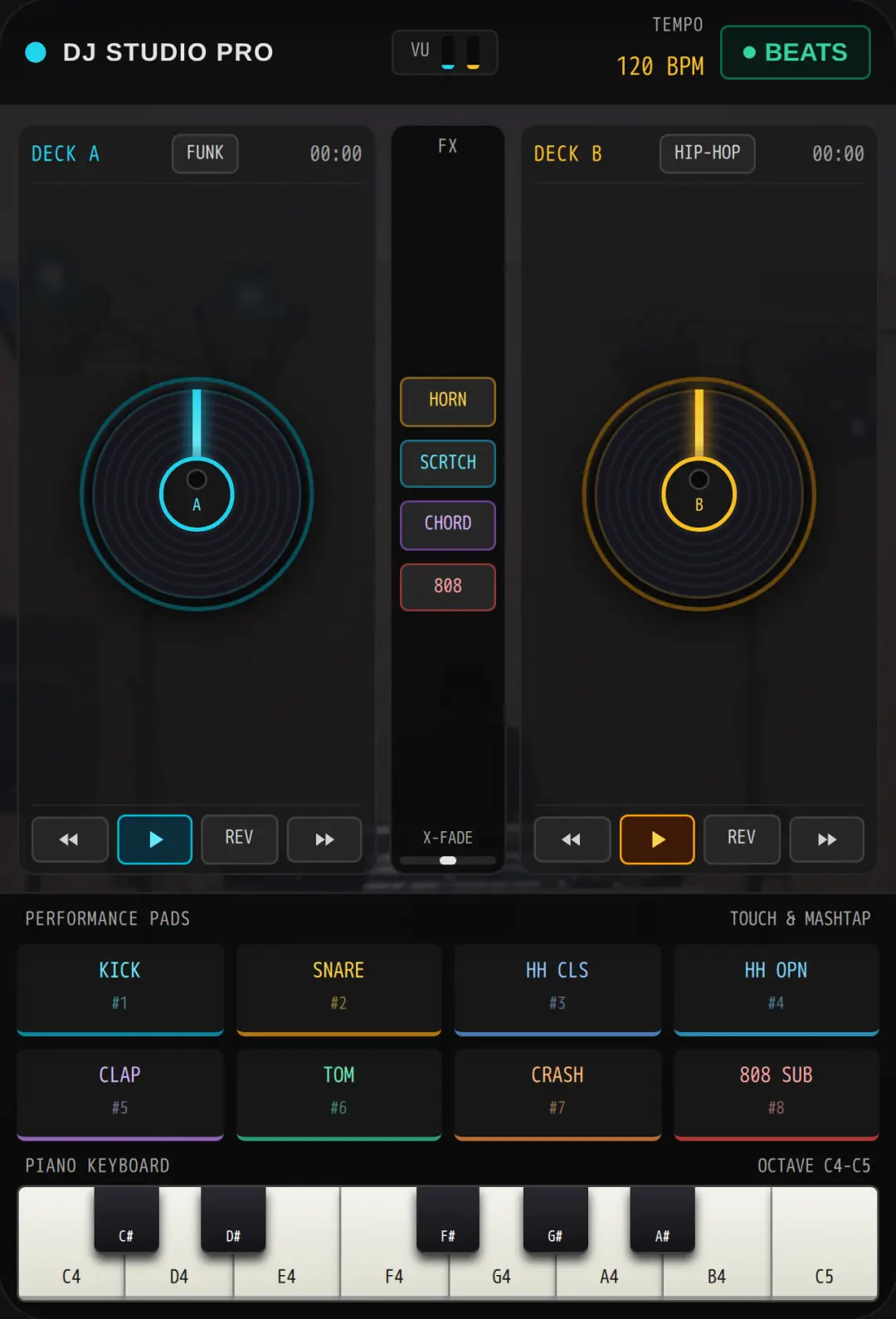Click the DECK B label
This screenshot has width=896, height=1319.
coord(567,154)
